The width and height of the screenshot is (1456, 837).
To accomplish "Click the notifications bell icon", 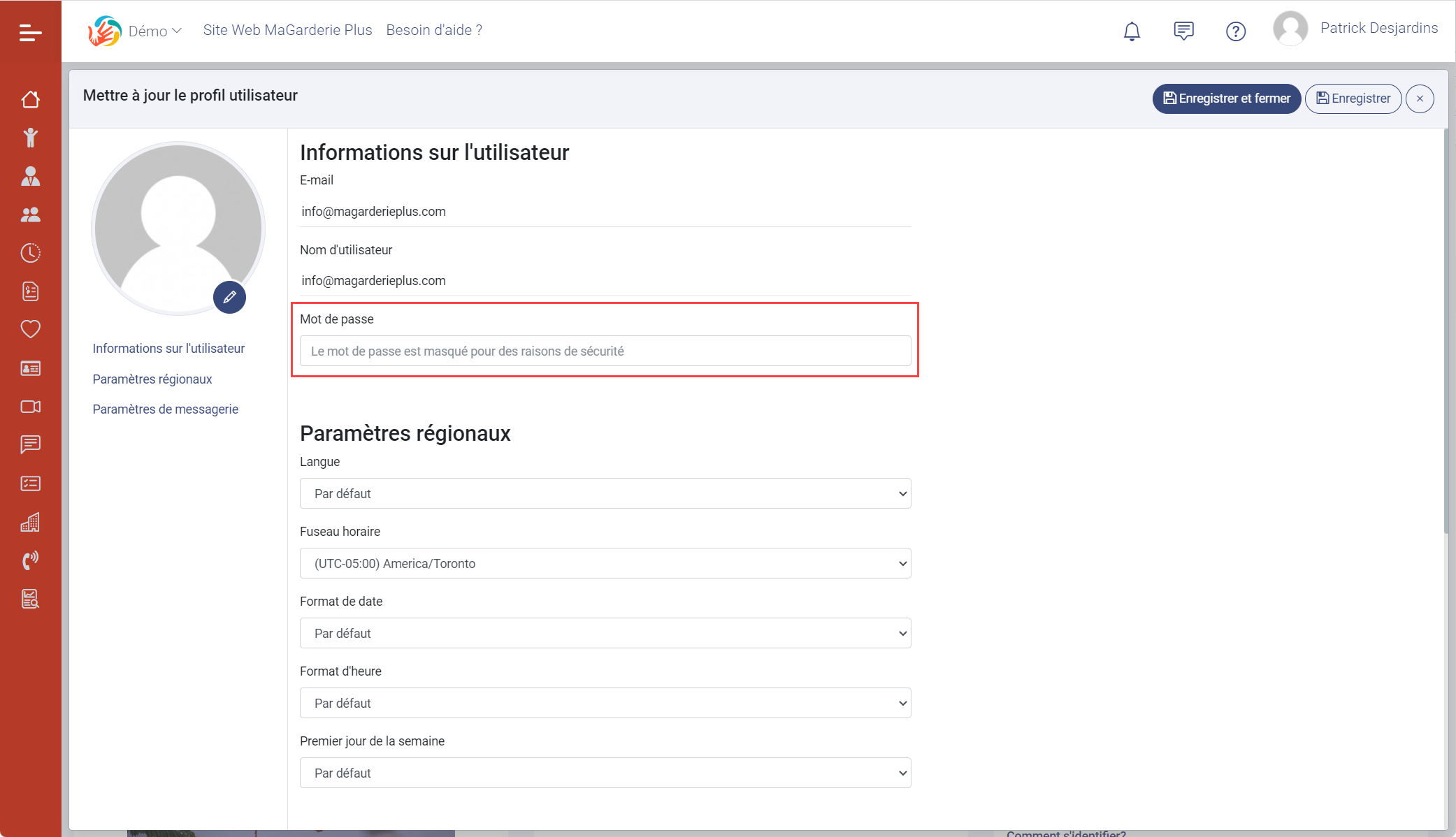I will pyautogui.click(x=1131, y=31).
